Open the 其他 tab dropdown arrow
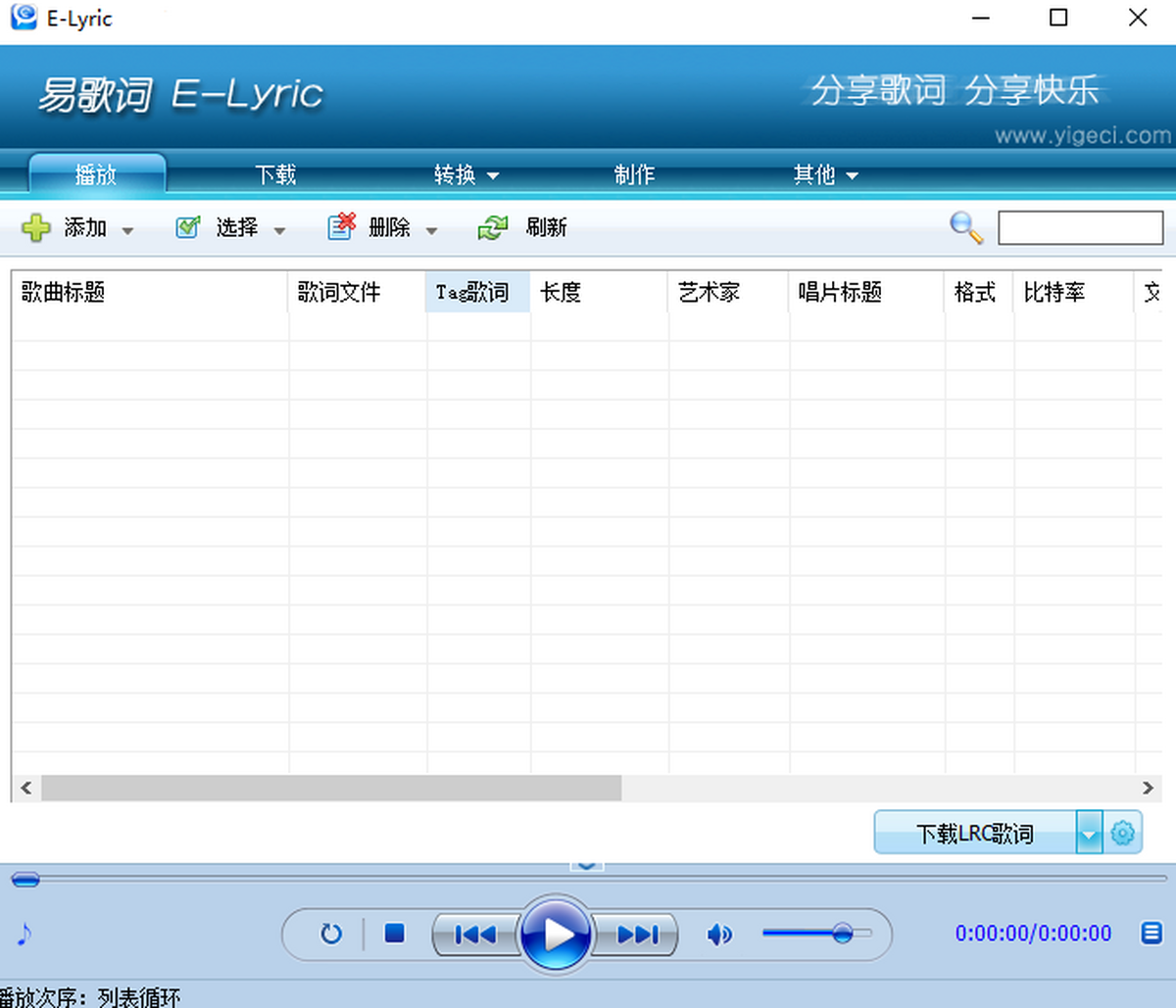Image resolution: width=1176 pixels, height=1008 pixels. point(852,176)
